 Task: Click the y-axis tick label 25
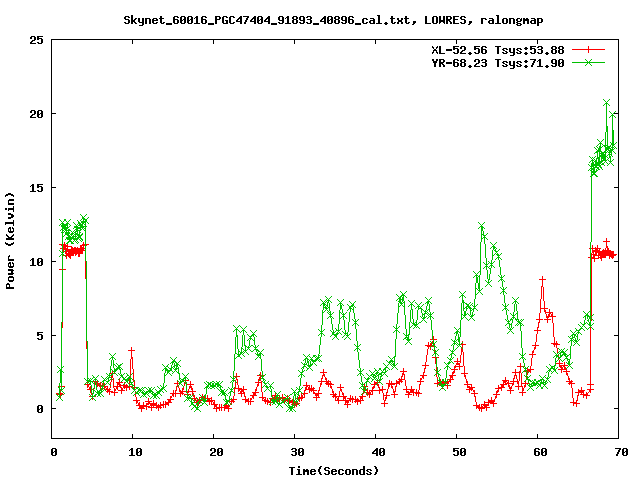[36, 40]
